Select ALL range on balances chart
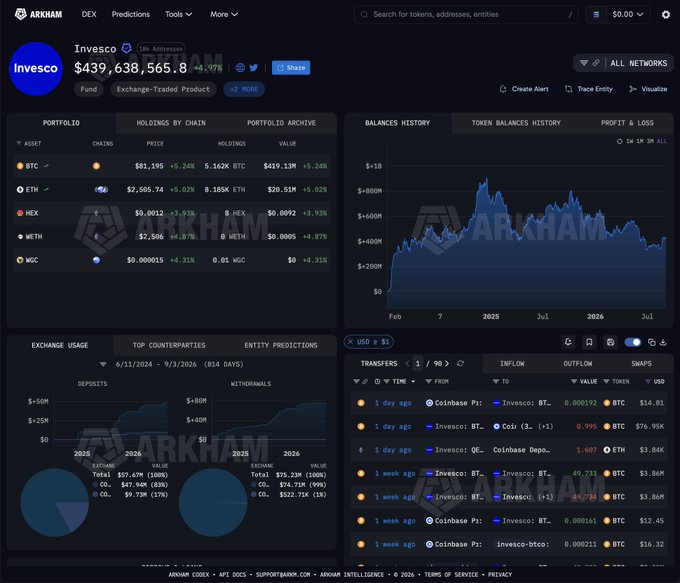 coord(662,141)
